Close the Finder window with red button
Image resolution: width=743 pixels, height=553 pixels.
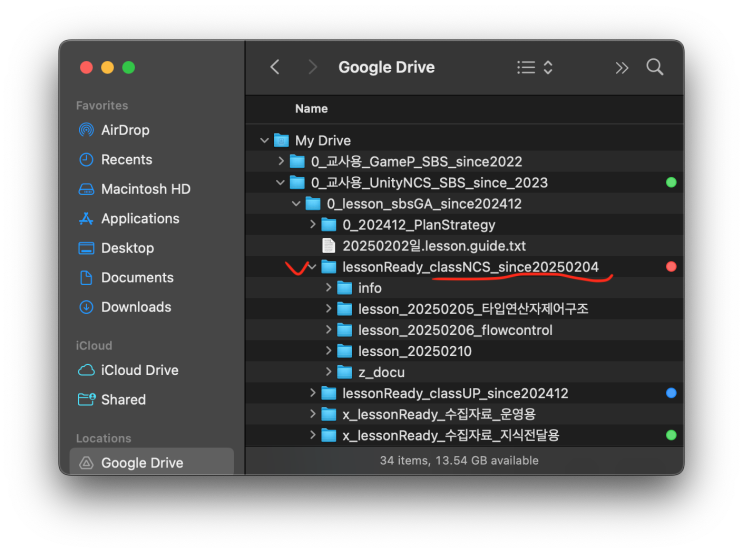[86, 67]
